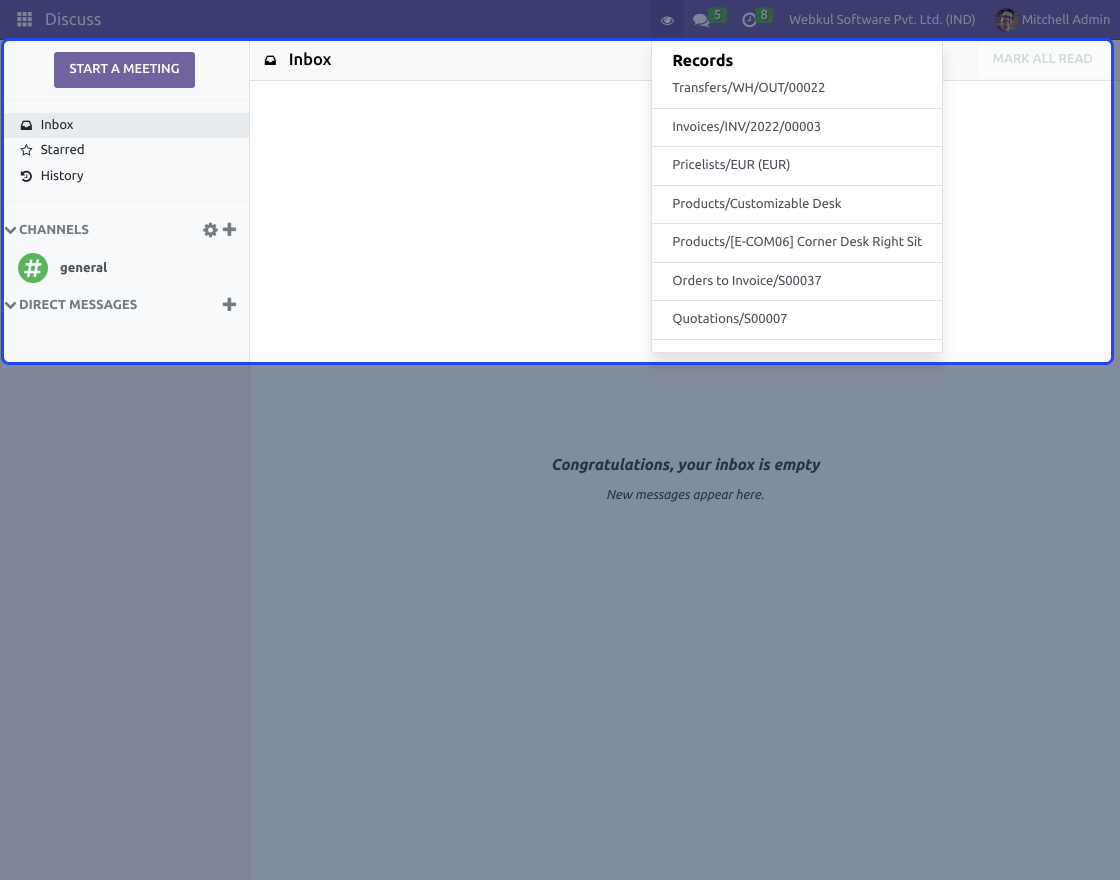Open Mitchell Admin user menu
Image resolution: width=1120 pixels, height=880 pixels.
coord(1053,19)
